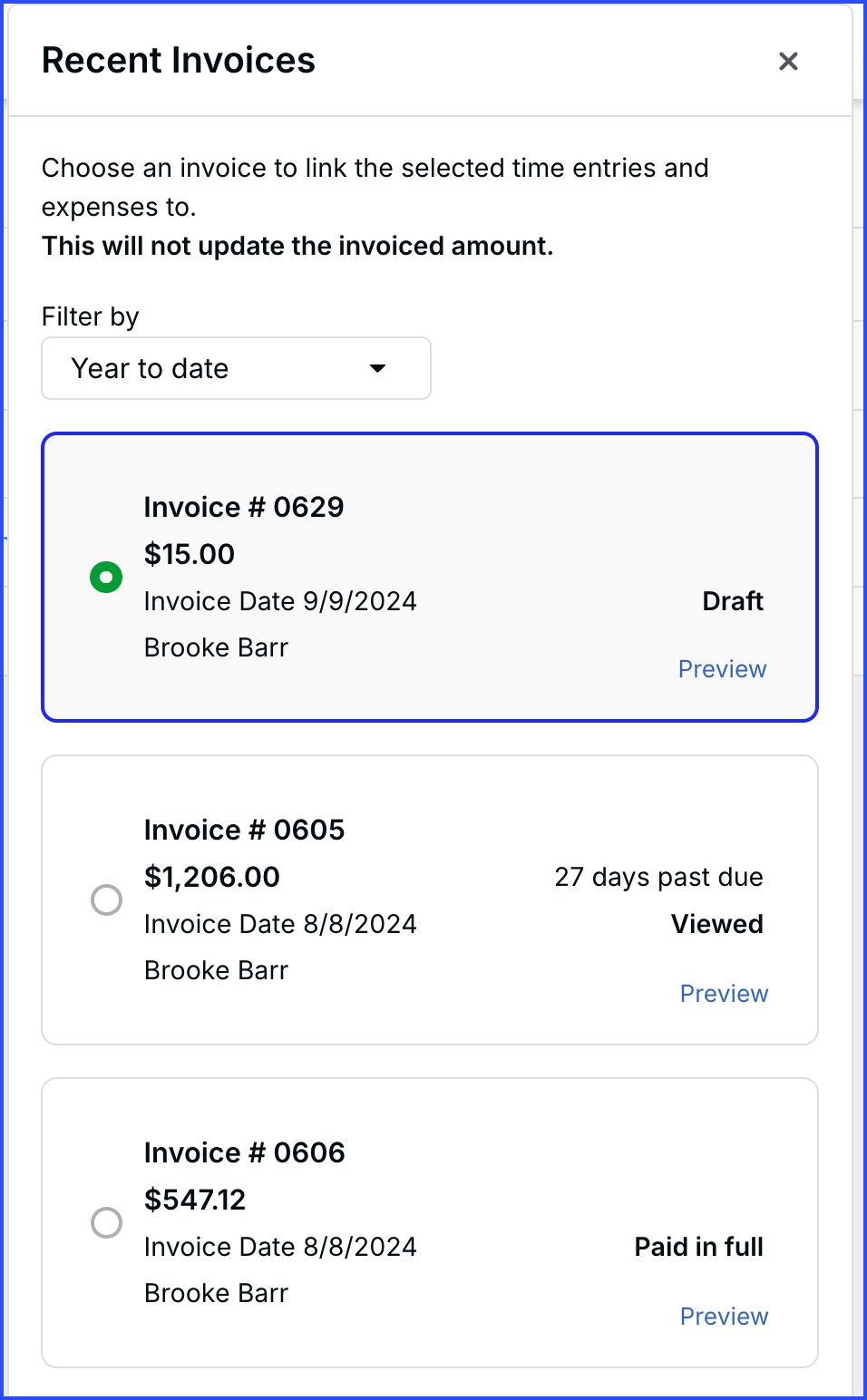Click the Invoice # 0606 title
The width and height of the screenshot is (867, 1400).
click(x=244, y=1152)
